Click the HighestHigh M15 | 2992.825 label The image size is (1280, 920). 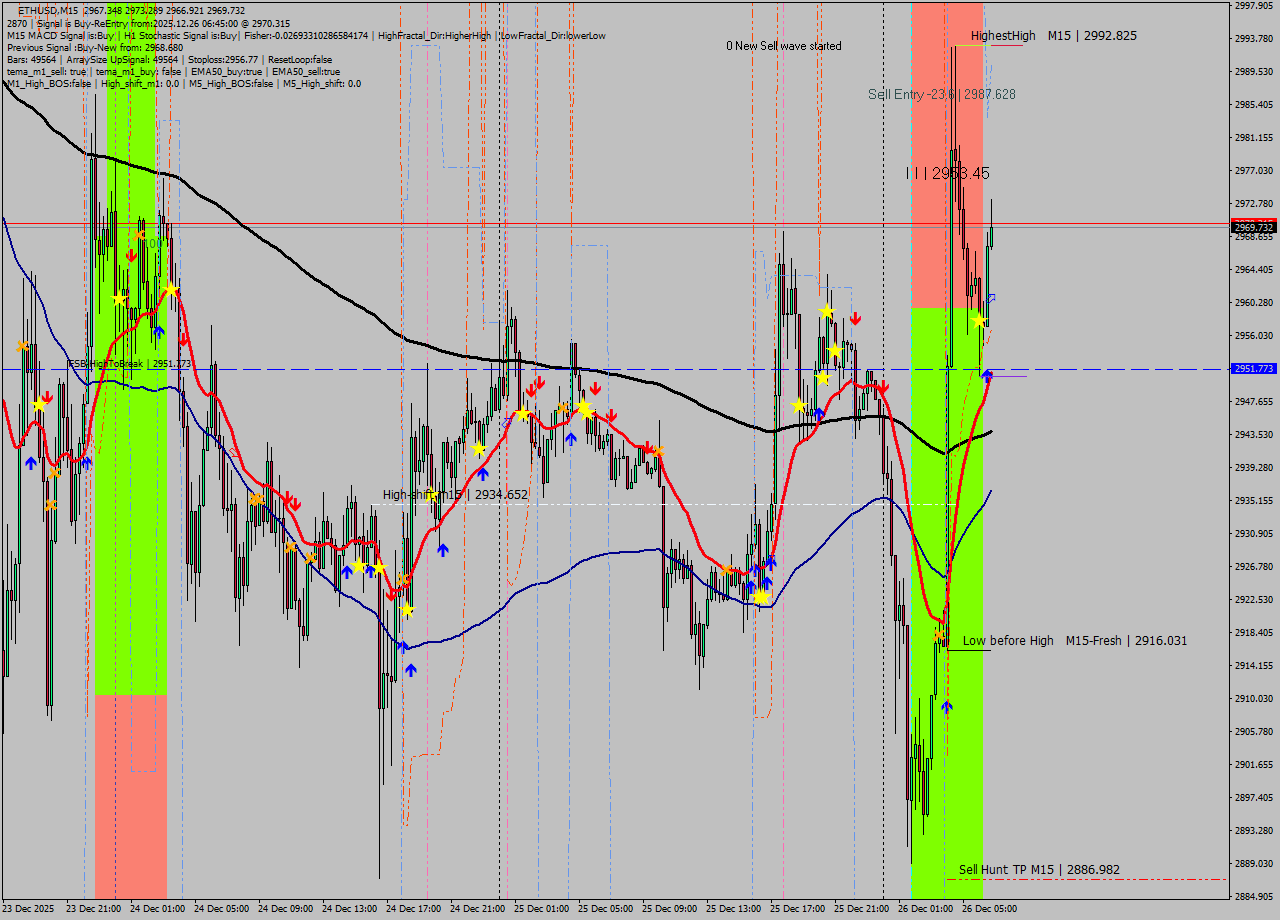(x=1053, y=35)
